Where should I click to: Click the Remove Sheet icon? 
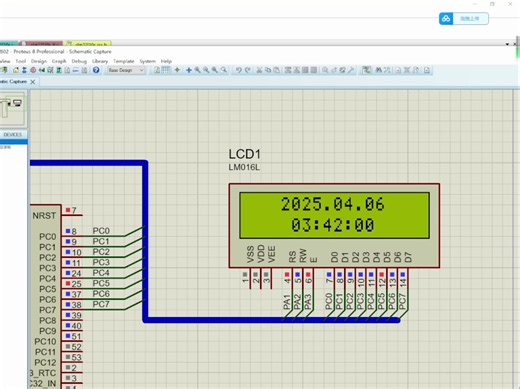click(407, 70)
